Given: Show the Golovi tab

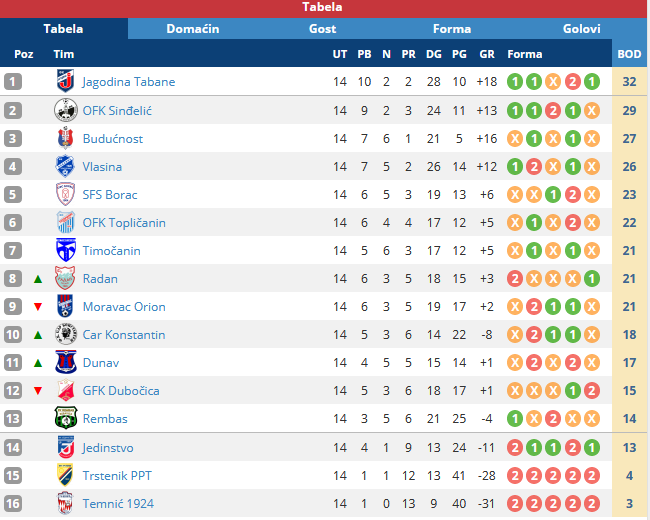Looking at the screenshot, I should tap(582, 29).
